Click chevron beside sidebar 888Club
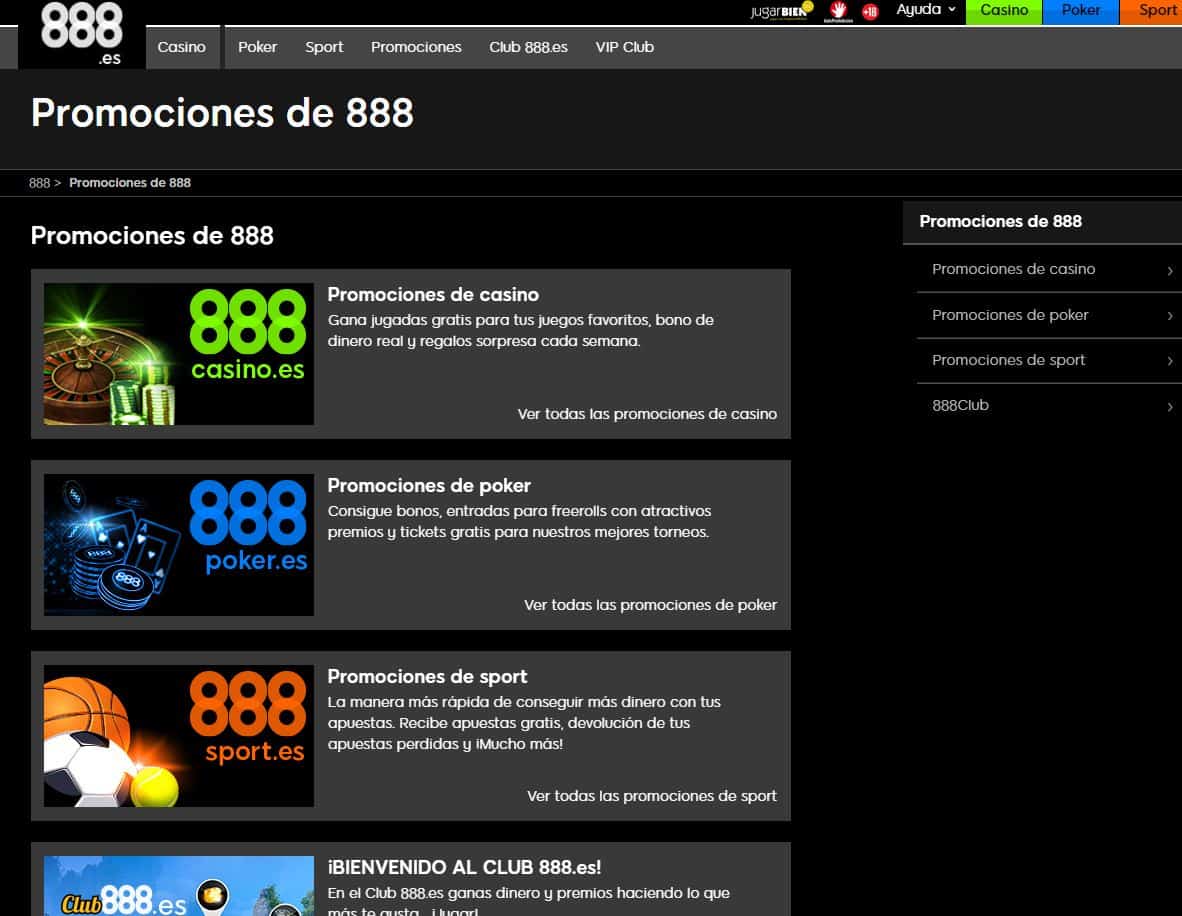This screenshot has height=916, width=1182. point(1170,407)
